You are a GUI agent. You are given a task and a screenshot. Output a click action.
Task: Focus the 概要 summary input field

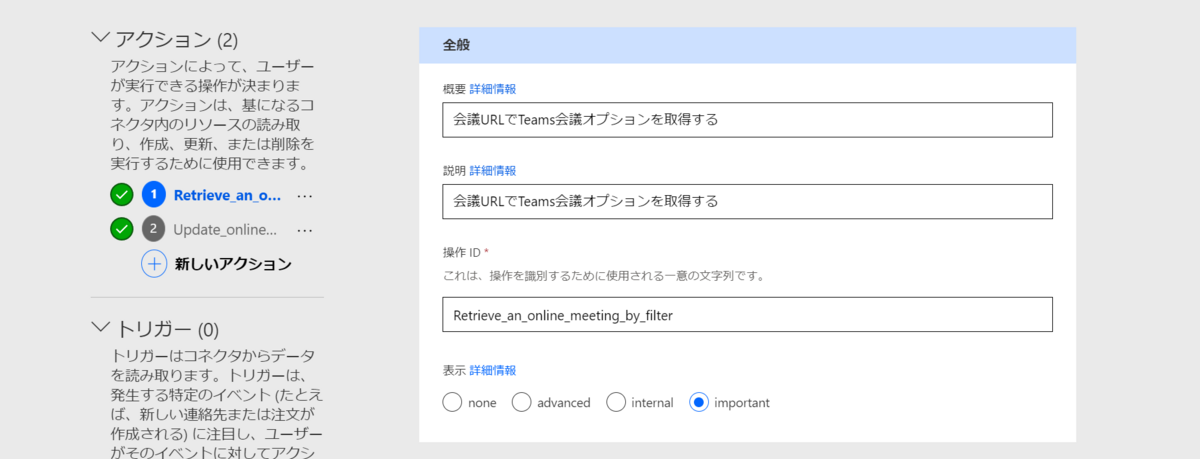click(x=747, y=120)
